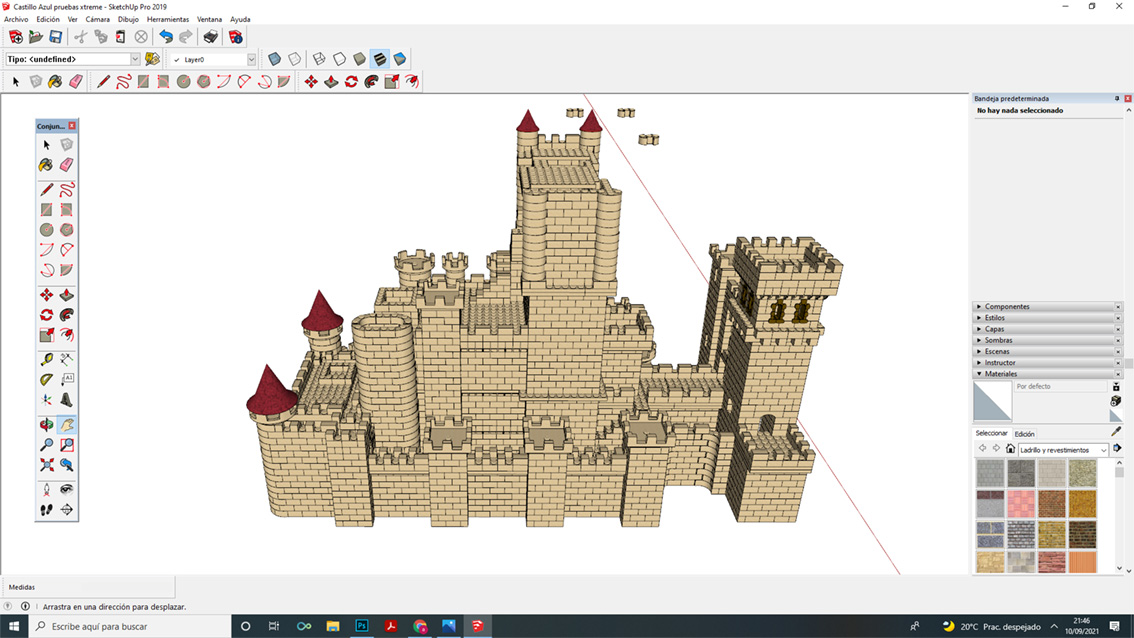
Task: Switch to Shaded face style
Action: pyautogui.click(x=359, y=59)
